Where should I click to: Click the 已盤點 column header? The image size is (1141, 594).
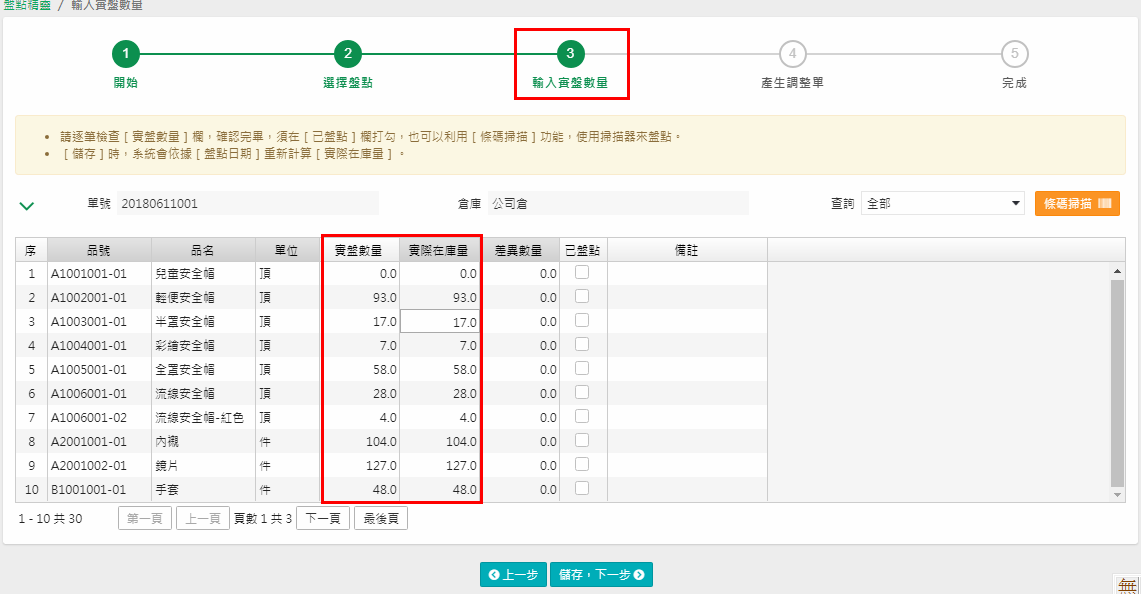tap(583, 250)
